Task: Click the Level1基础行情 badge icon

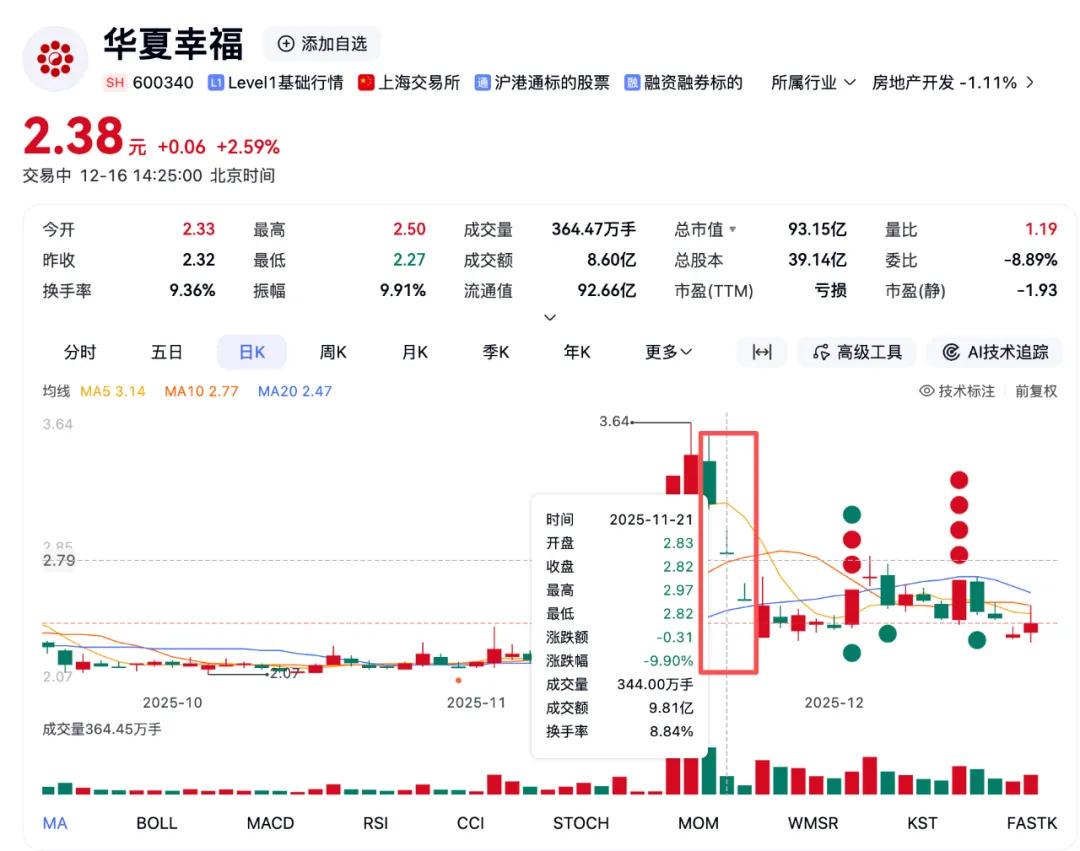Action: 216,83
